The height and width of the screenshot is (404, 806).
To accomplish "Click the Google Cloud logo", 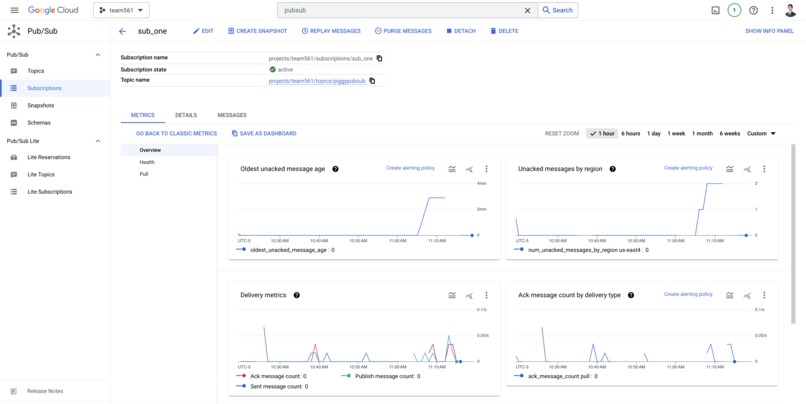I will tap(53, 10).
